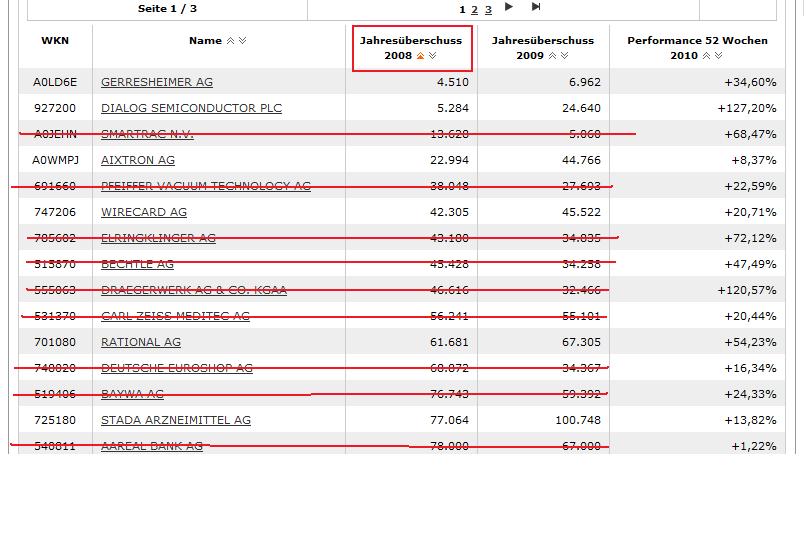Click performance value +68,47%
The image size is (807, 543).
750,134
